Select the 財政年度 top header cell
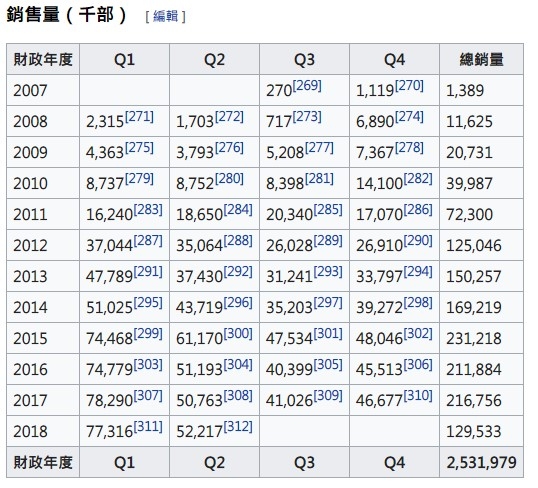 [43, 59]
